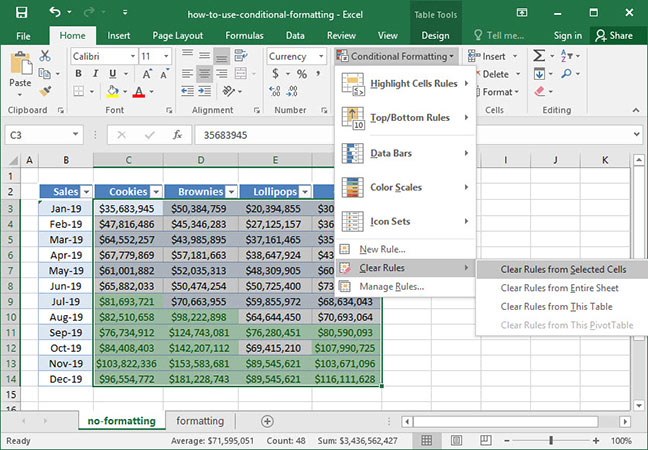
Task: Open the Lollipops column filter dropdown
Action: click(305, 192)
